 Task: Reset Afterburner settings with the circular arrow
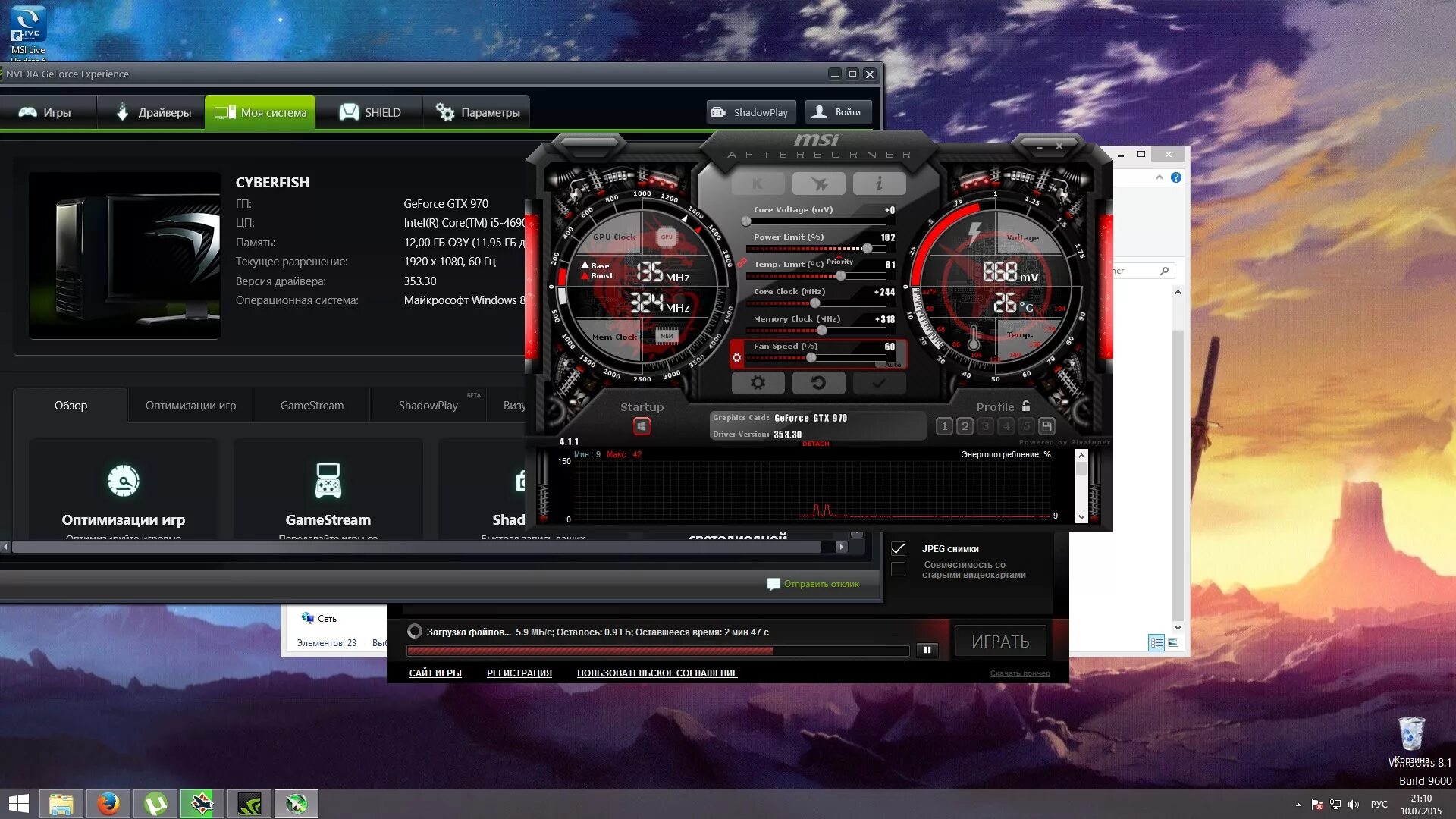[818, 383]
